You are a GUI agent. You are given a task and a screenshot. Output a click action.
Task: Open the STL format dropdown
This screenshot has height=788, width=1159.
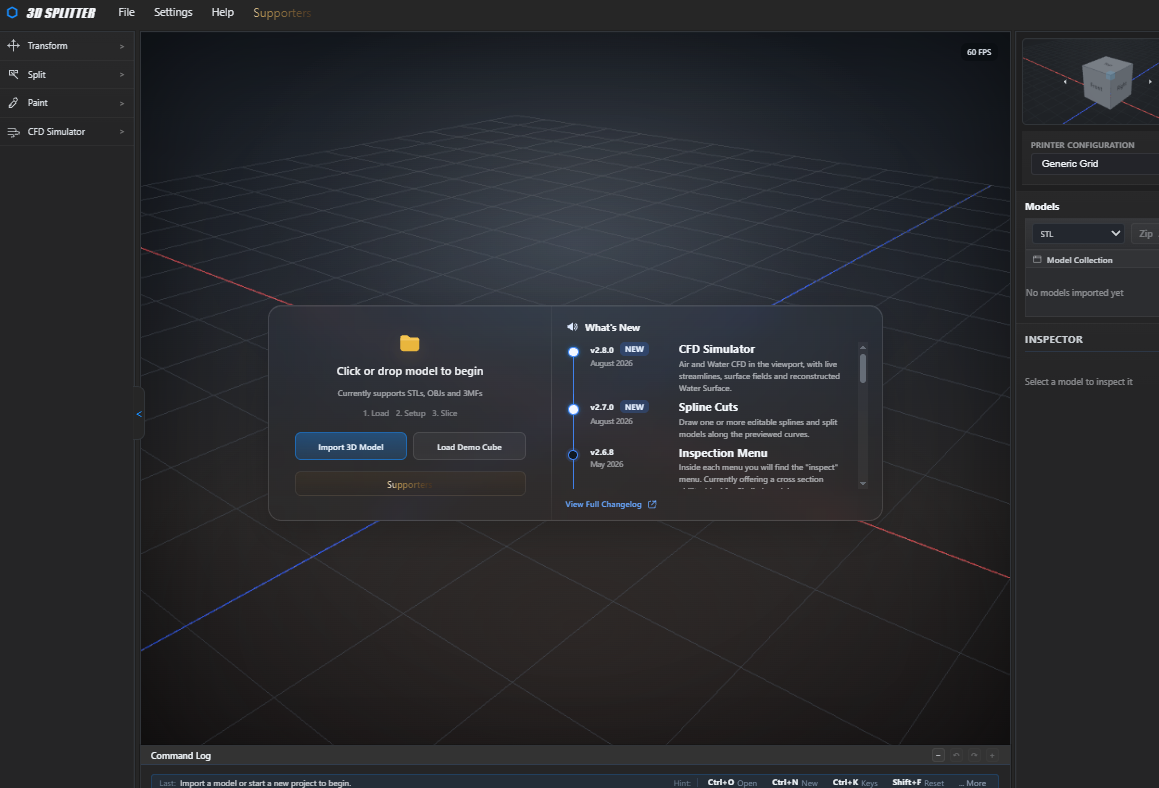[1078, 234]
